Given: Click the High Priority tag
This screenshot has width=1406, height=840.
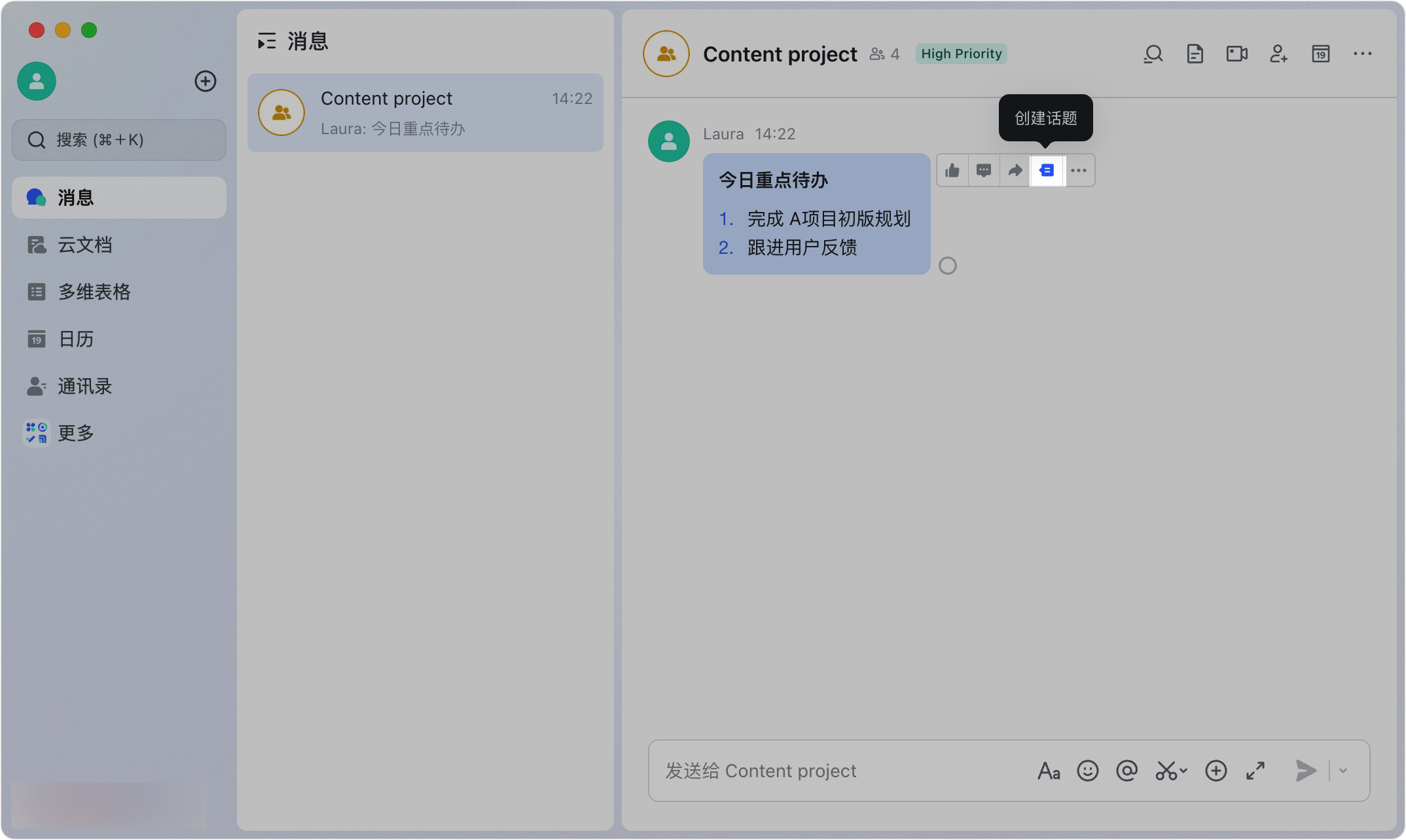Looking at the screenshot, I should point(961,54).
